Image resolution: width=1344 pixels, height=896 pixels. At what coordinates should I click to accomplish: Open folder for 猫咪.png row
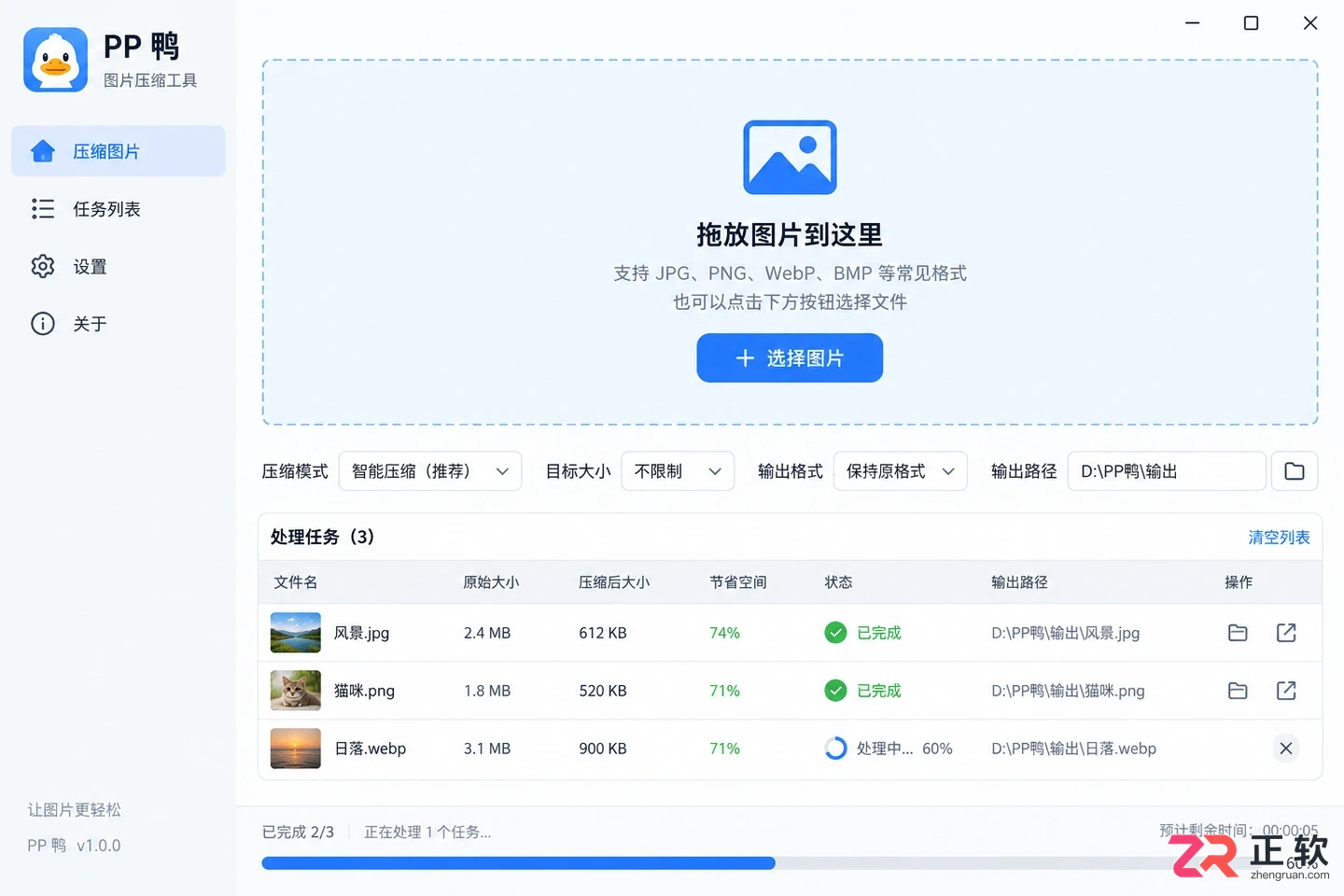(1238, 691)
